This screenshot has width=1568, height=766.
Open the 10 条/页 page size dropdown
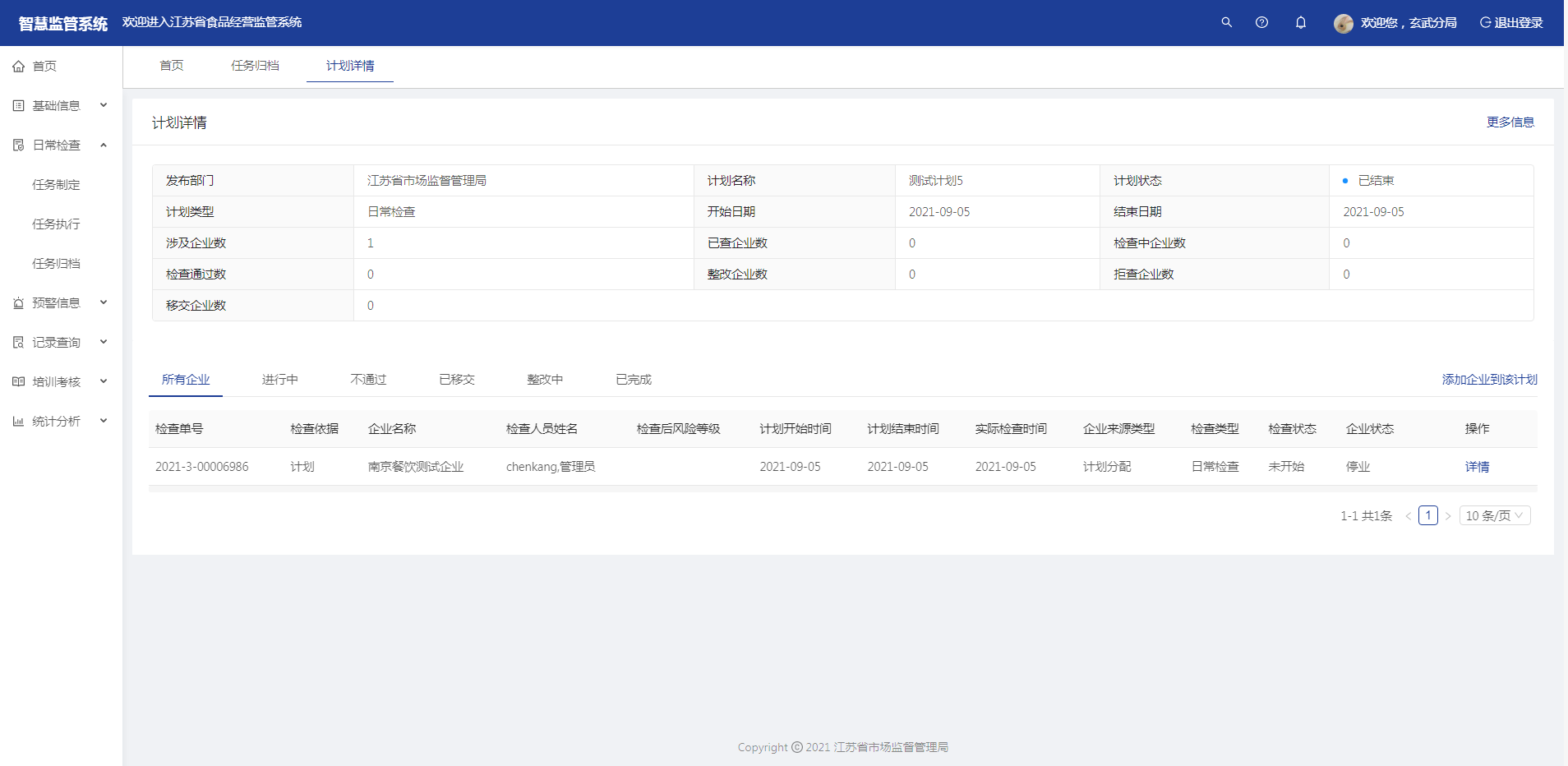[x=1494, y=516]
